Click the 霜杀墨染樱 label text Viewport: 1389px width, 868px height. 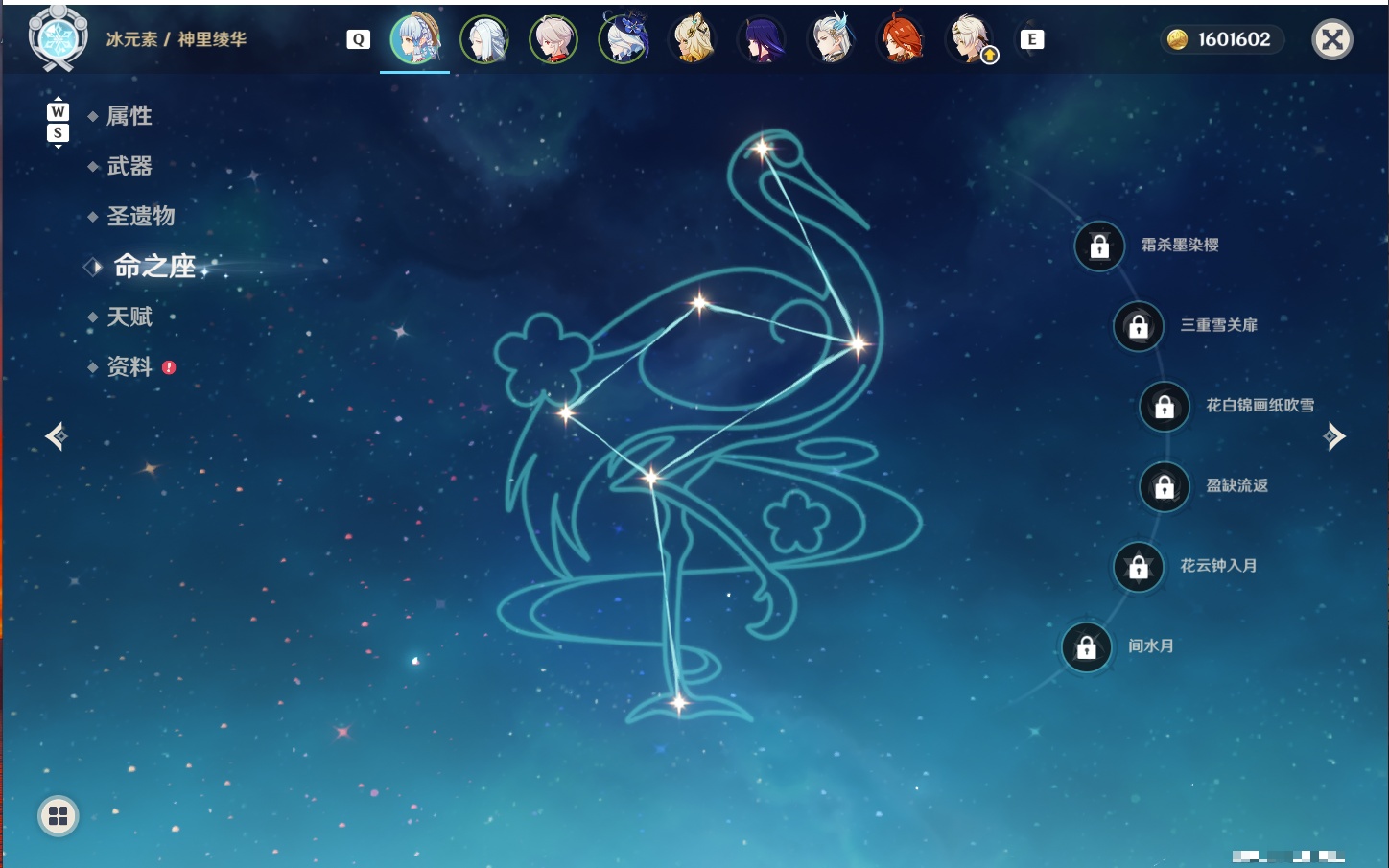1180,245
